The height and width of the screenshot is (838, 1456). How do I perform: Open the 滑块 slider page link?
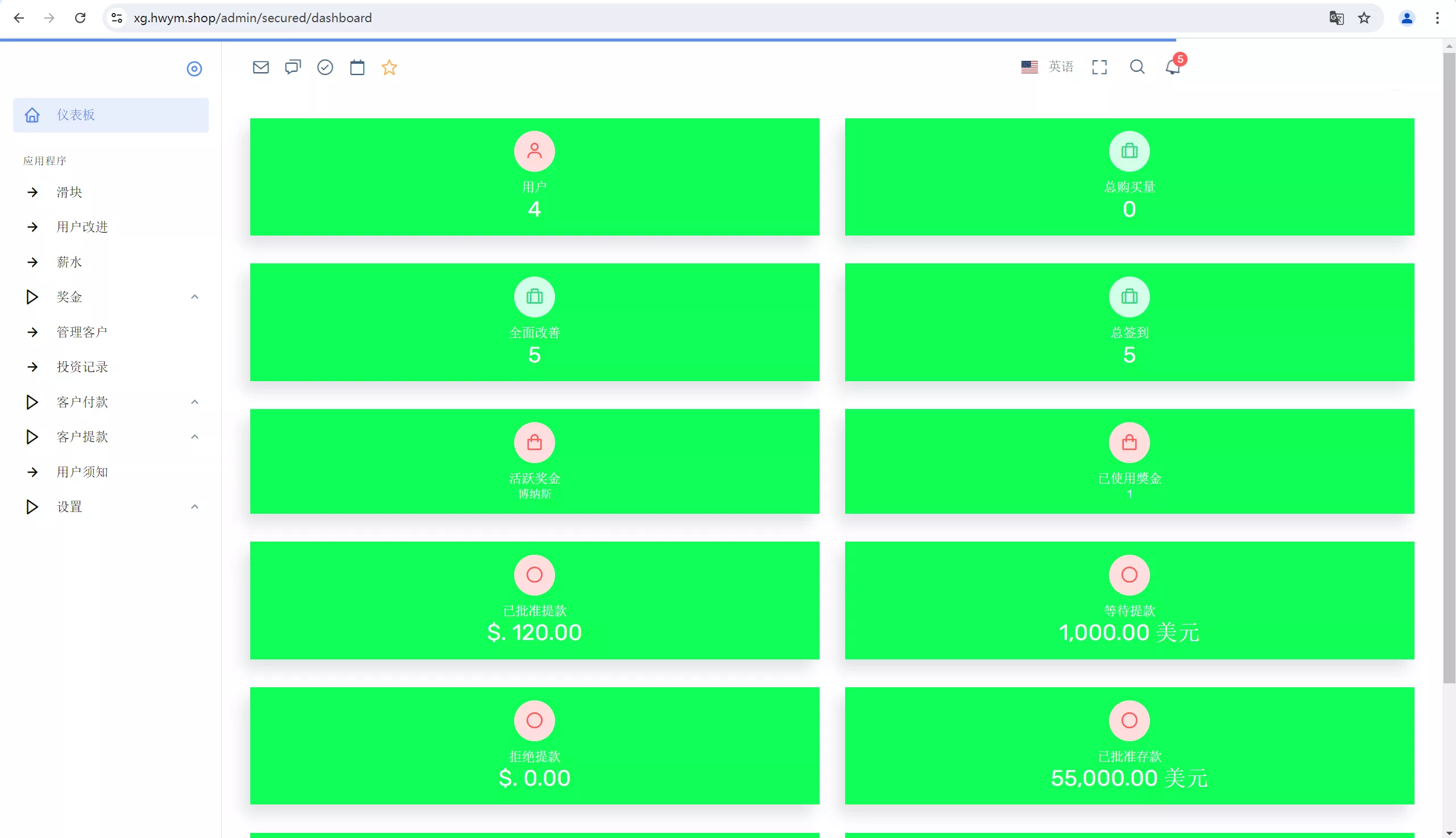point(69,192)
